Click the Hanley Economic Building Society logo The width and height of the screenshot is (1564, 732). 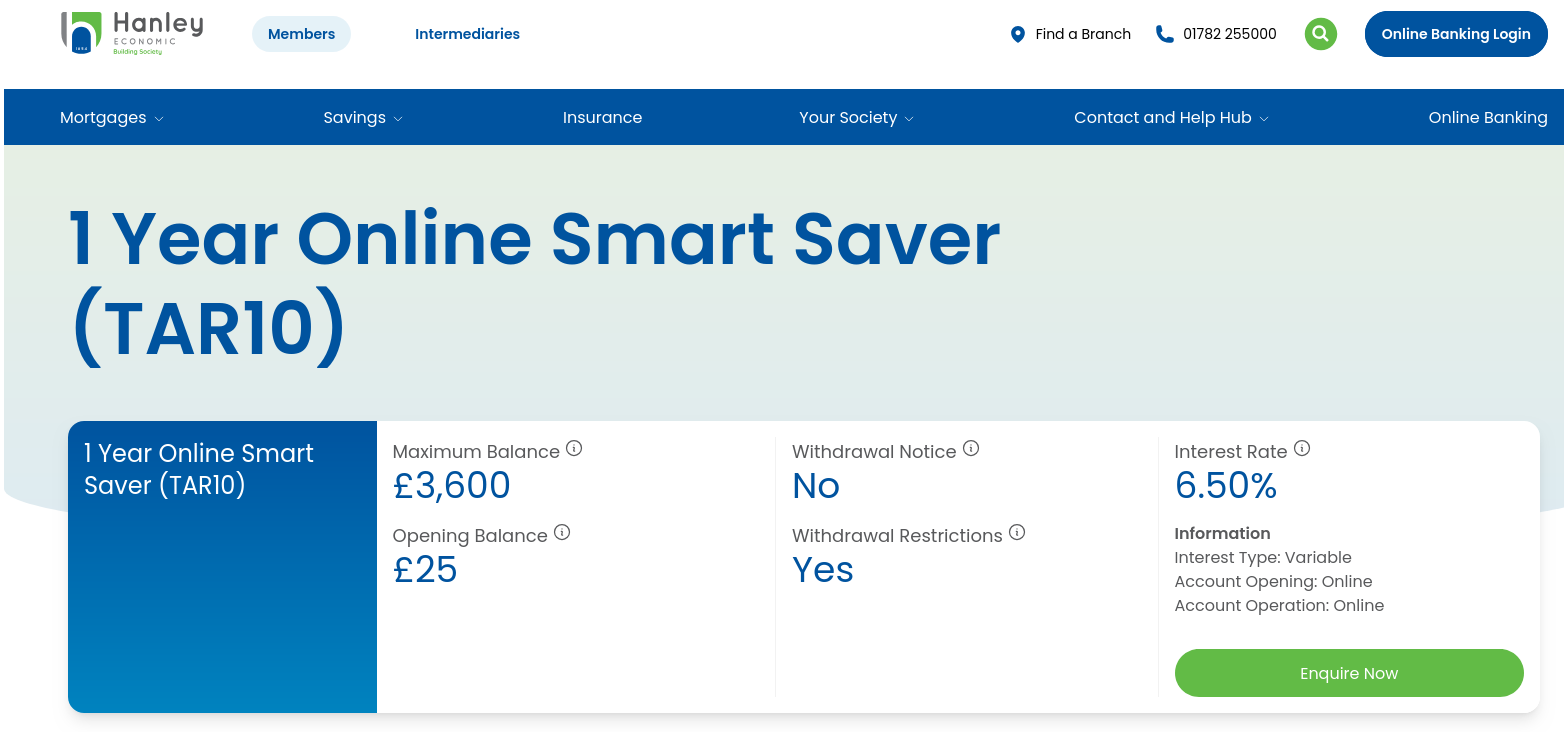(x=132, y=33)
